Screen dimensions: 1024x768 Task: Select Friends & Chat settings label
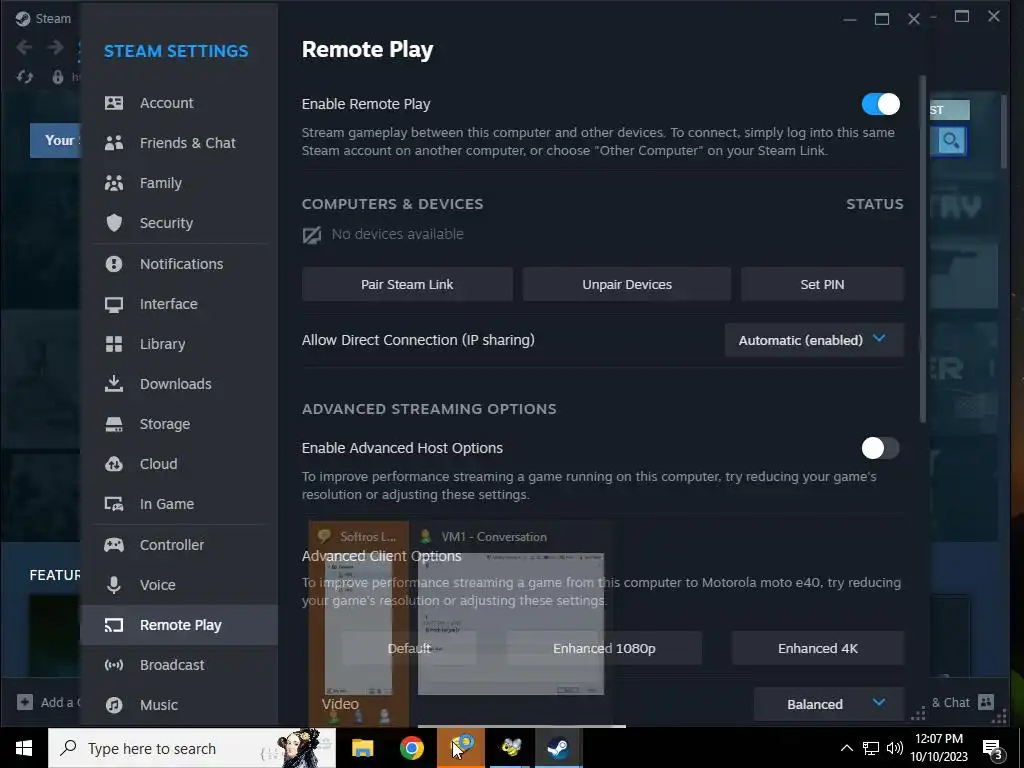[x=187, y=143]
